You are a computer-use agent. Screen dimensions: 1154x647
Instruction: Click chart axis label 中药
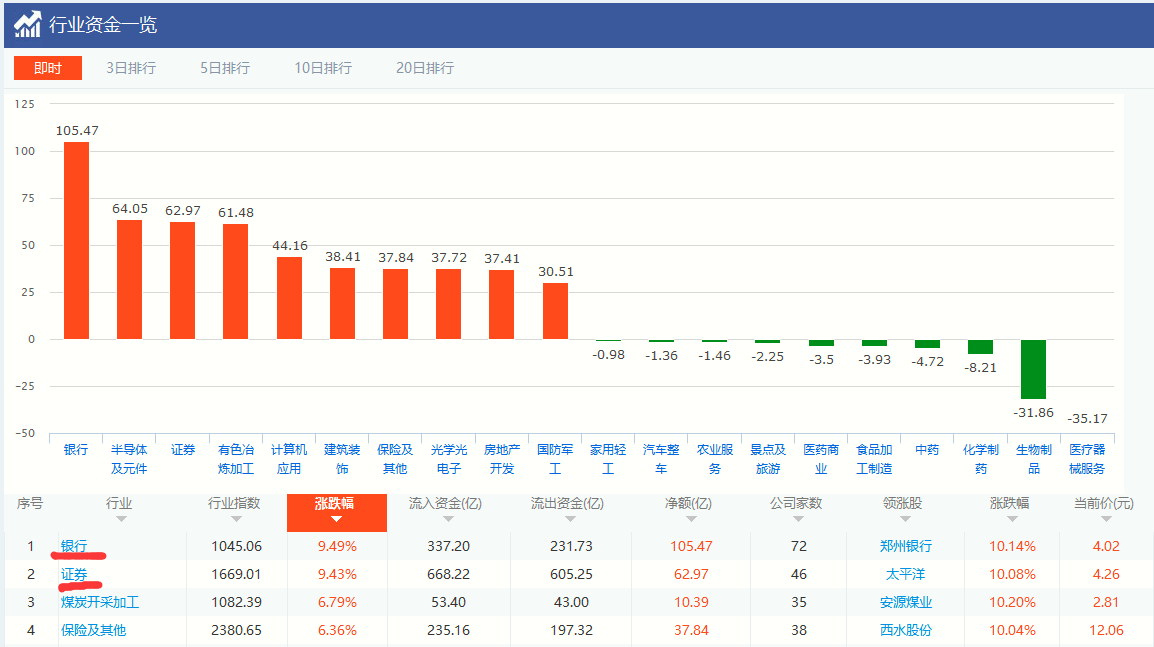[927, 450]
